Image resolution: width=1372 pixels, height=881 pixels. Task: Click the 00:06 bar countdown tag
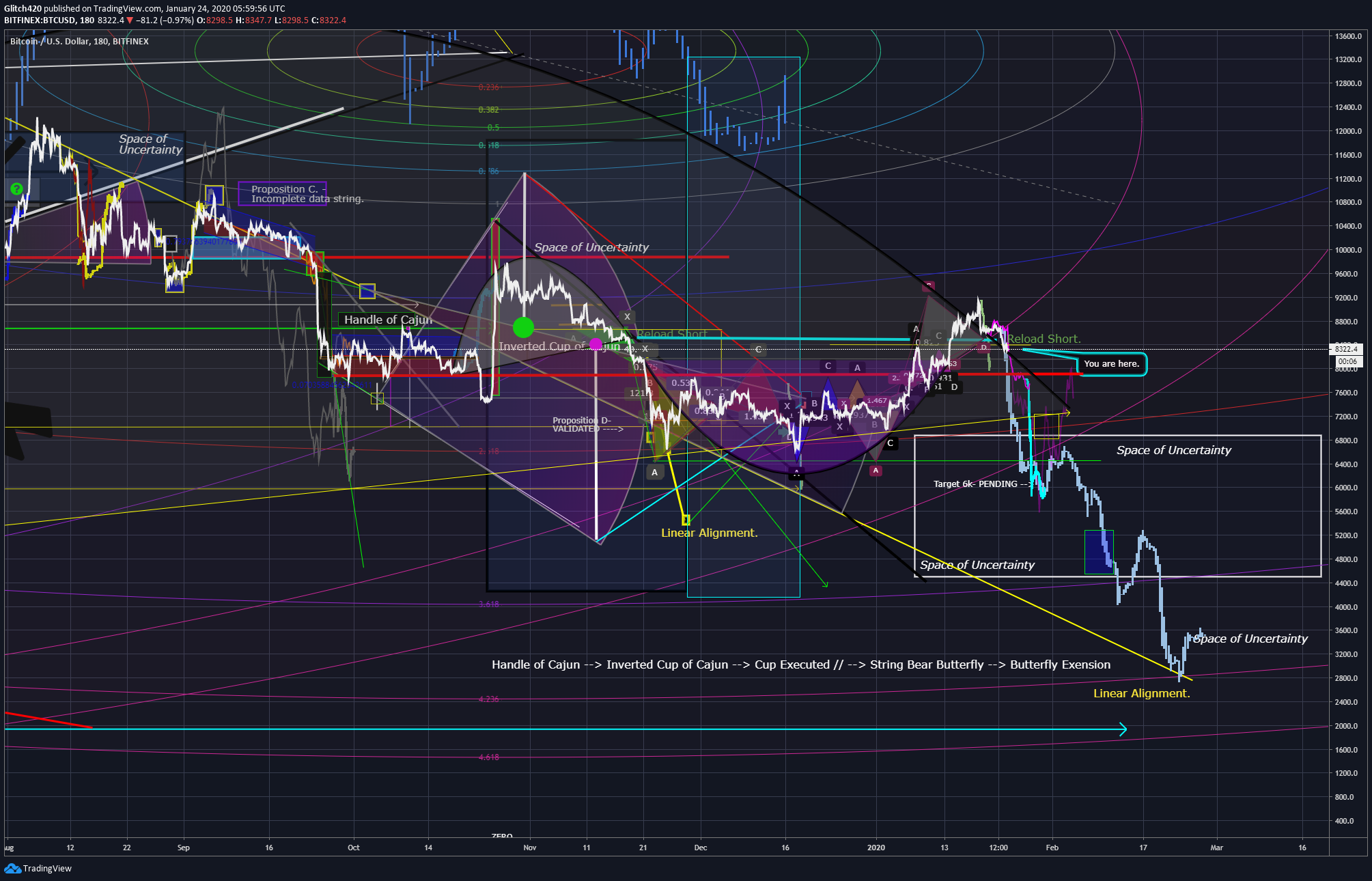tap(1347, 361)
